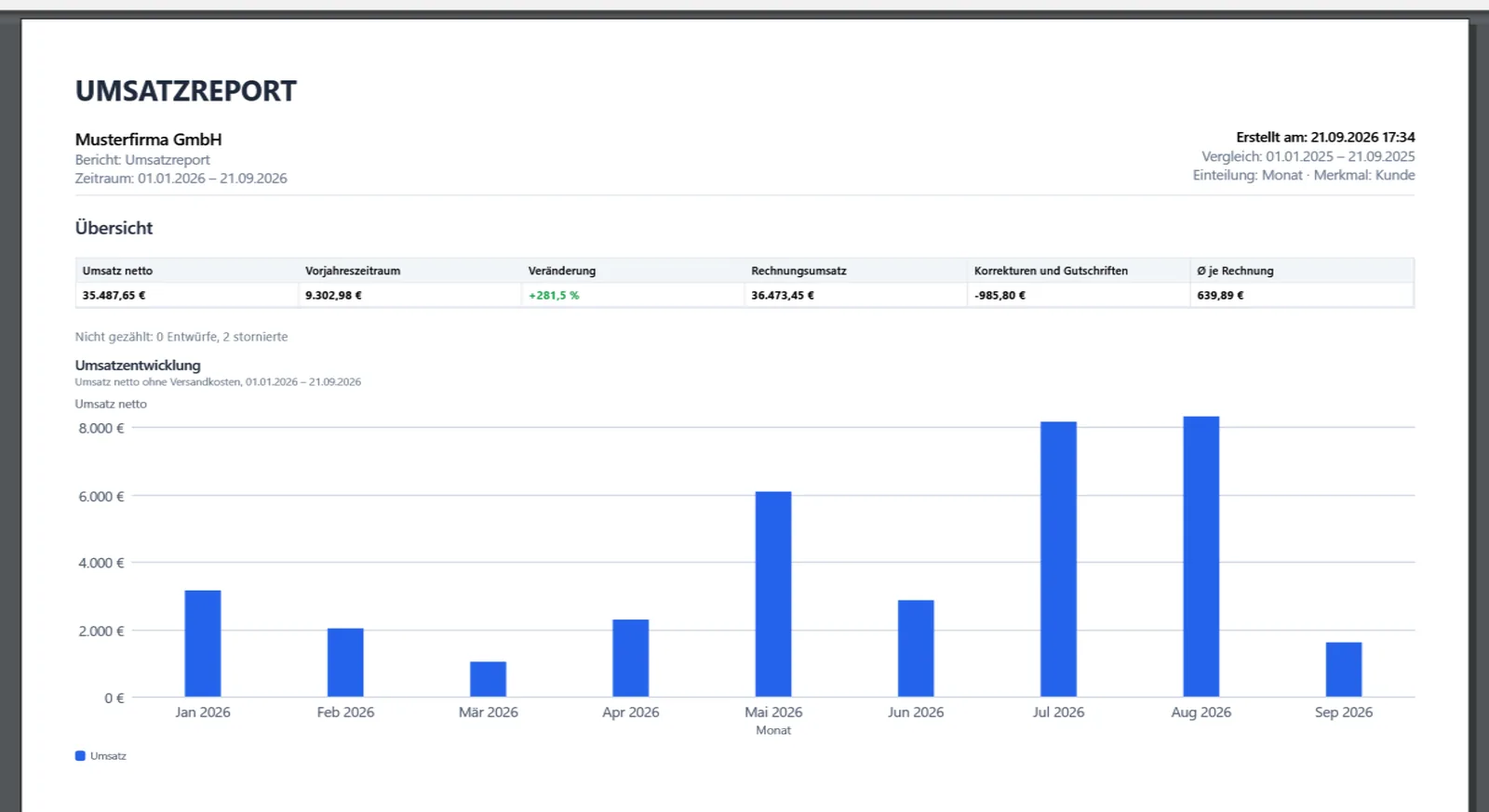Click the Umsatz netto table header

tap(117, 271)
